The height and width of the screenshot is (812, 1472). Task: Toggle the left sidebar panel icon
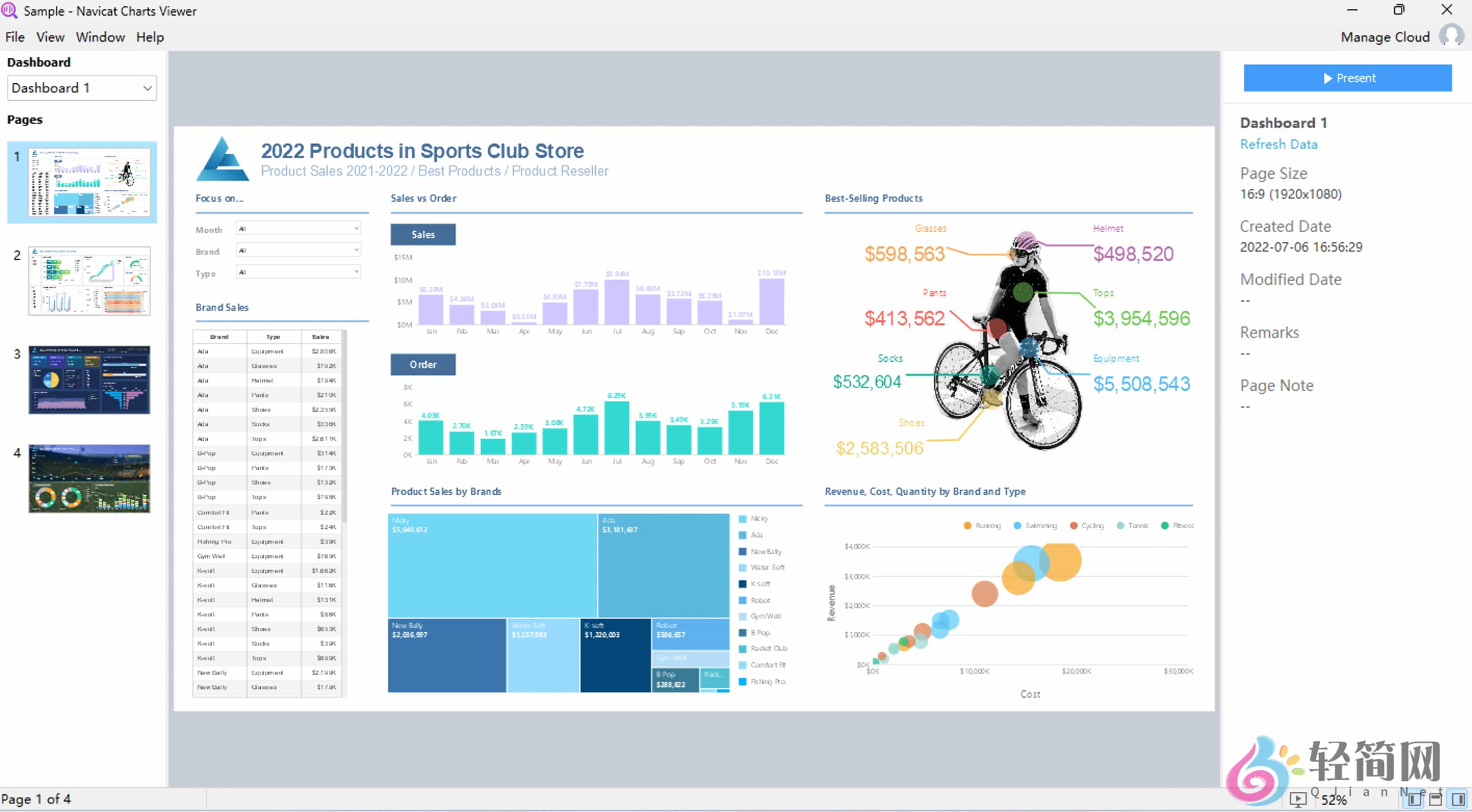1415,801
